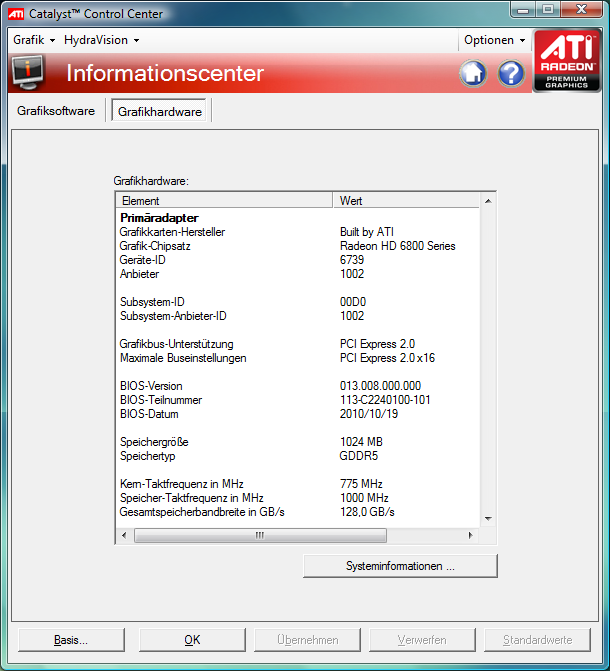This screenshot has width=610, height=671.
Task: Click the value GDDR5
Action: tap(359, 456)
